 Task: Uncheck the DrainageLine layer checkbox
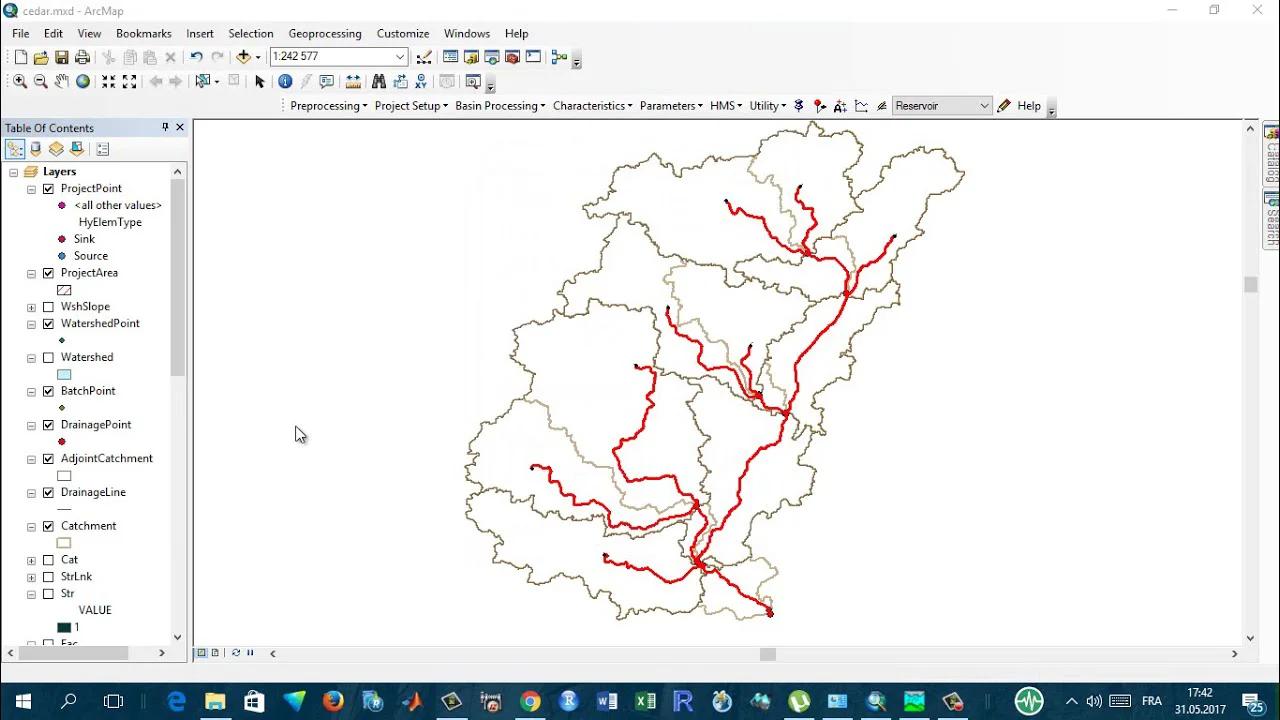pos(48,493)
